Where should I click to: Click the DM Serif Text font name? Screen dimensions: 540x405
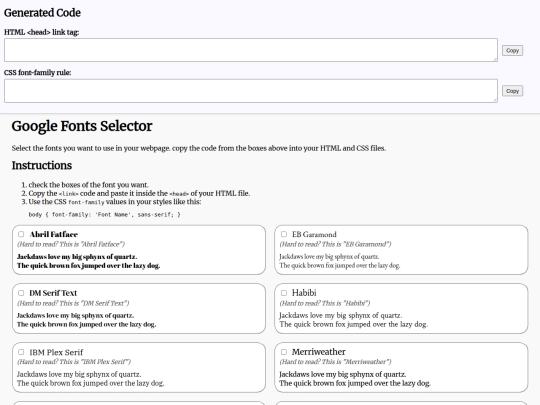point(53,293)
